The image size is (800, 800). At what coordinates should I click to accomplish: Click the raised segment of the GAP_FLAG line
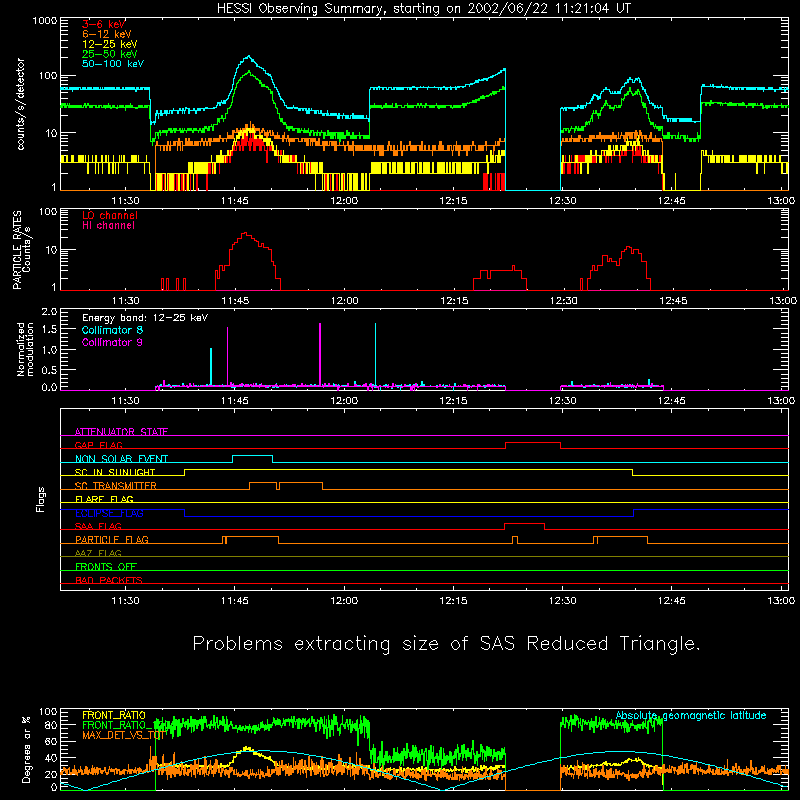pyautogui.click(x=533, y=443)
